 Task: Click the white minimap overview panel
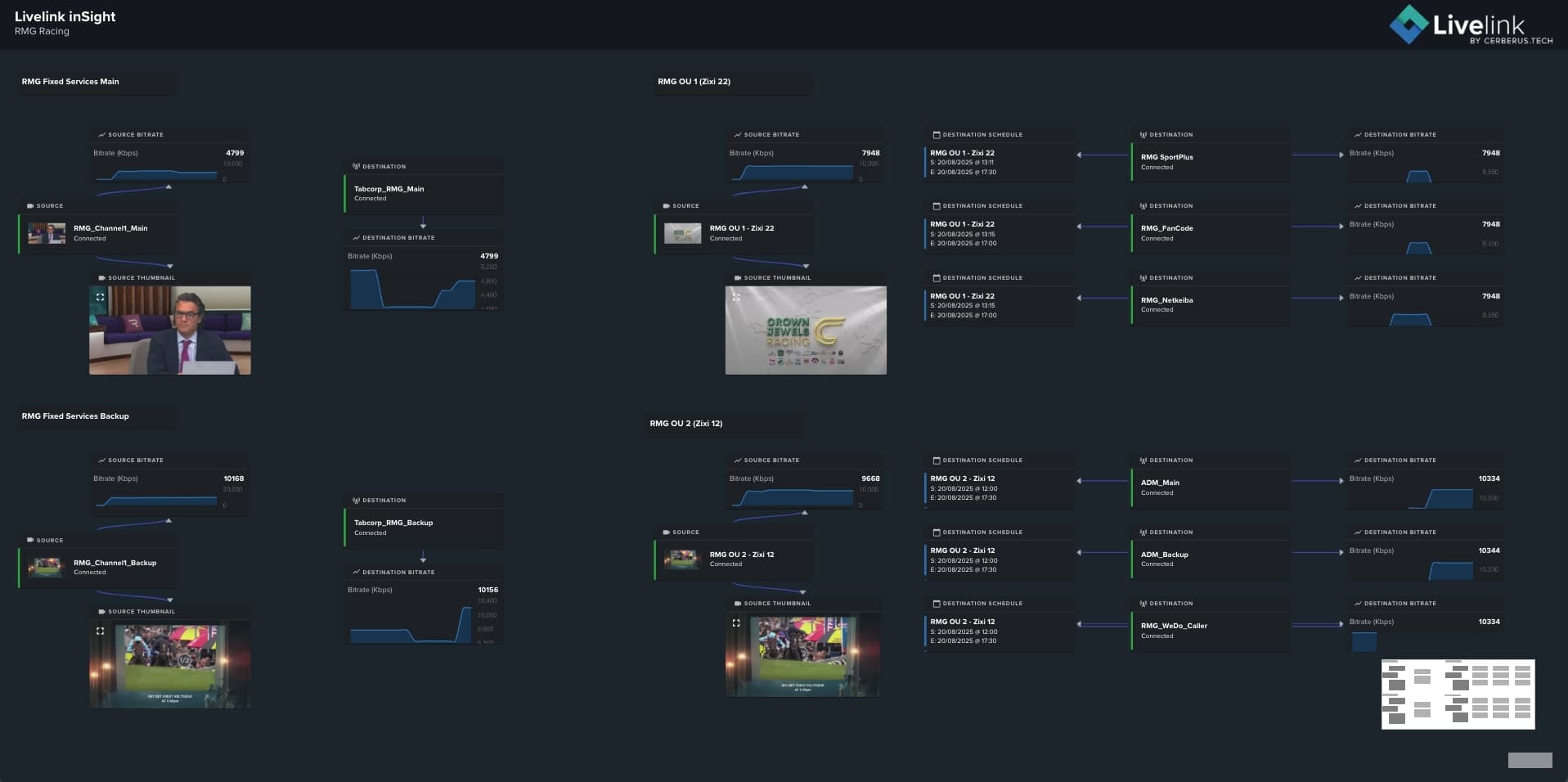coord(1458,694)
